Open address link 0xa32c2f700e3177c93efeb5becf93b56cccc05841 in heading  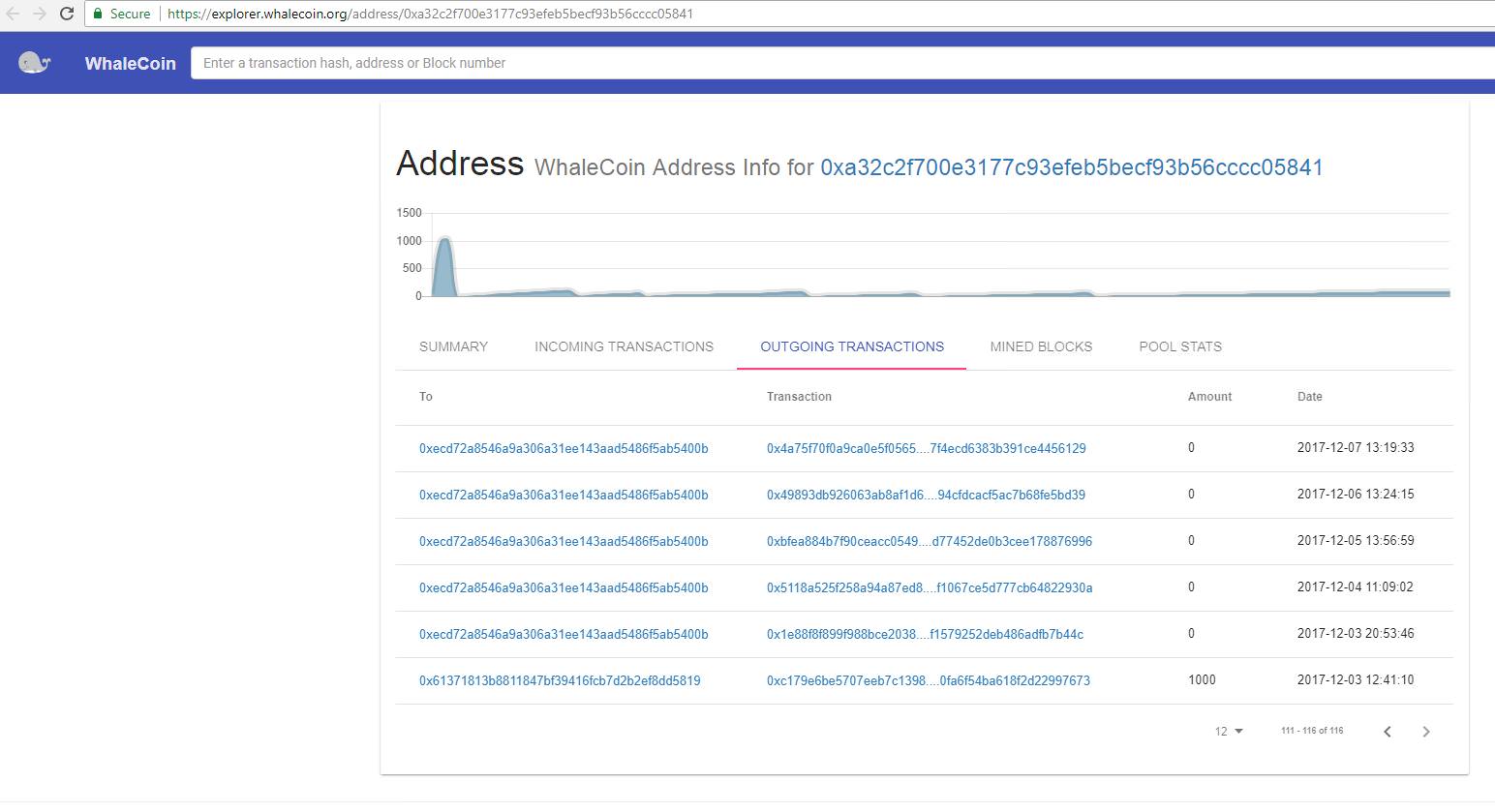(1071, 167)
